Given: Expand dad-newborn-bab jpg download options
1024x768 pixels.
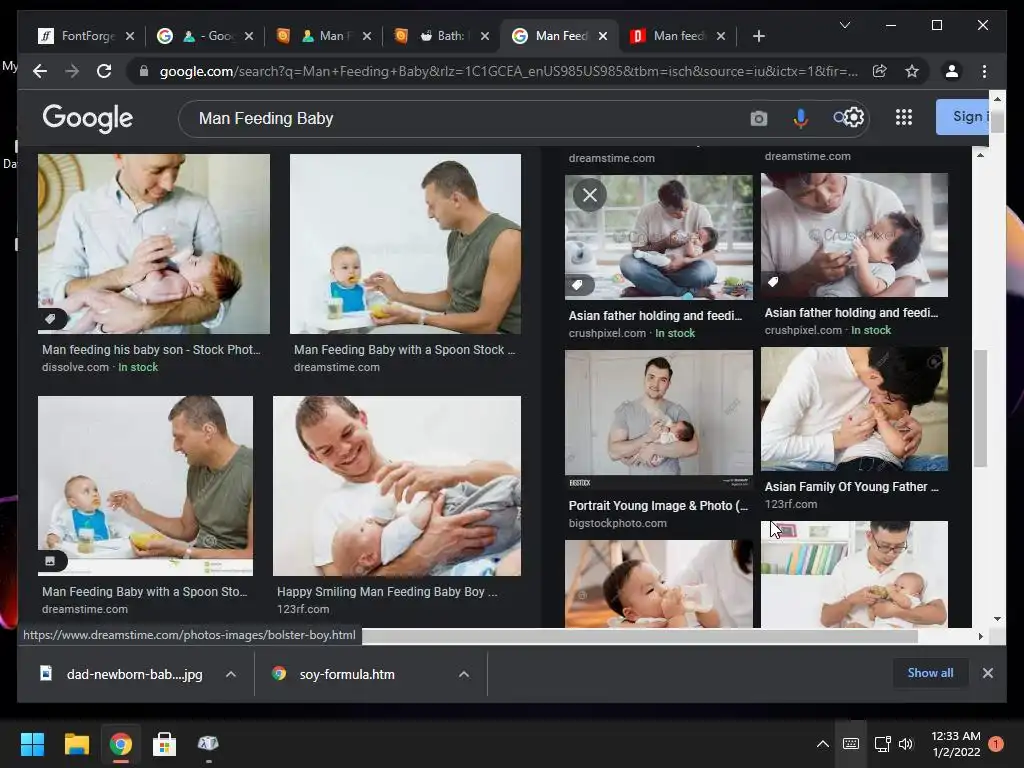Looking at the screenshot, I should point(231,674).
